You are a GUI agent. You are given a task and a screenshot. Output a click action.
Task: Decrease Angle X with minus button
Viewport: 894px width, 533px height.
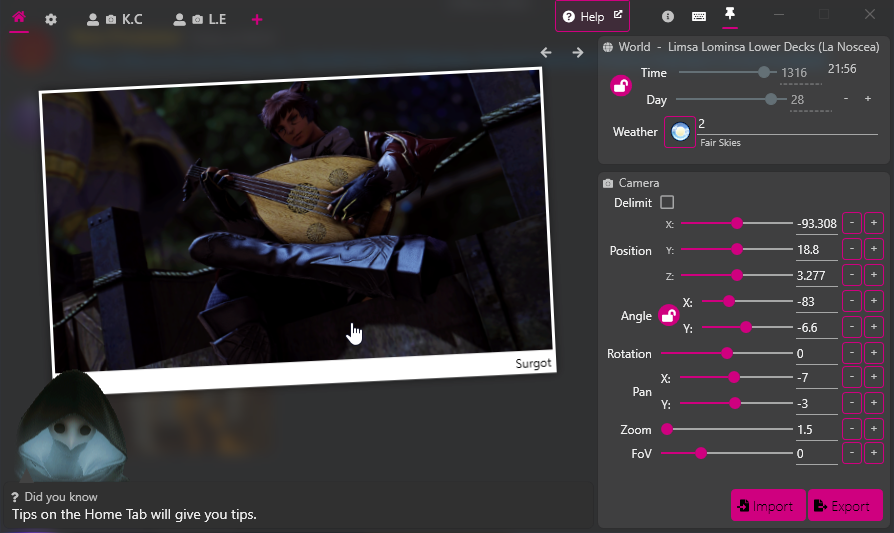[x=852, y=300]
